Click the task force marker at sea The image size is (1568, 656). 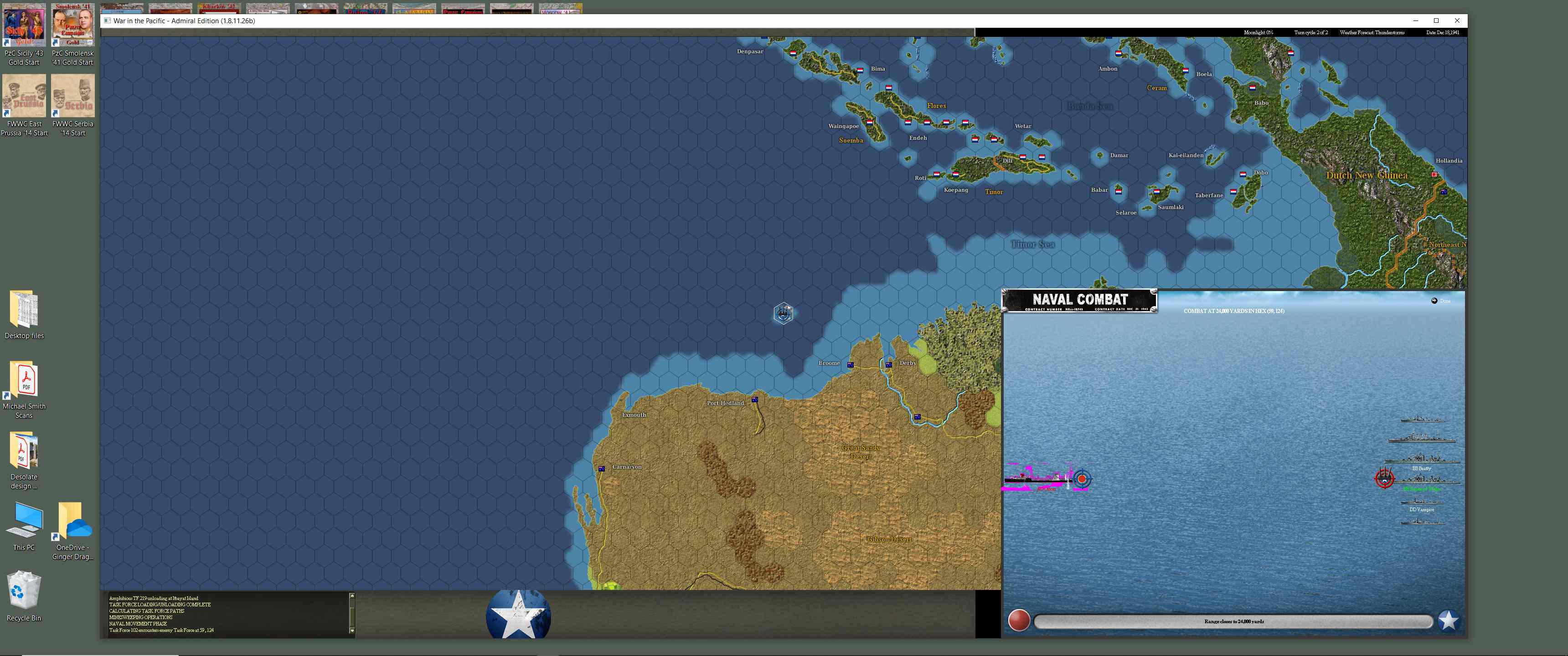coord(784,313)
